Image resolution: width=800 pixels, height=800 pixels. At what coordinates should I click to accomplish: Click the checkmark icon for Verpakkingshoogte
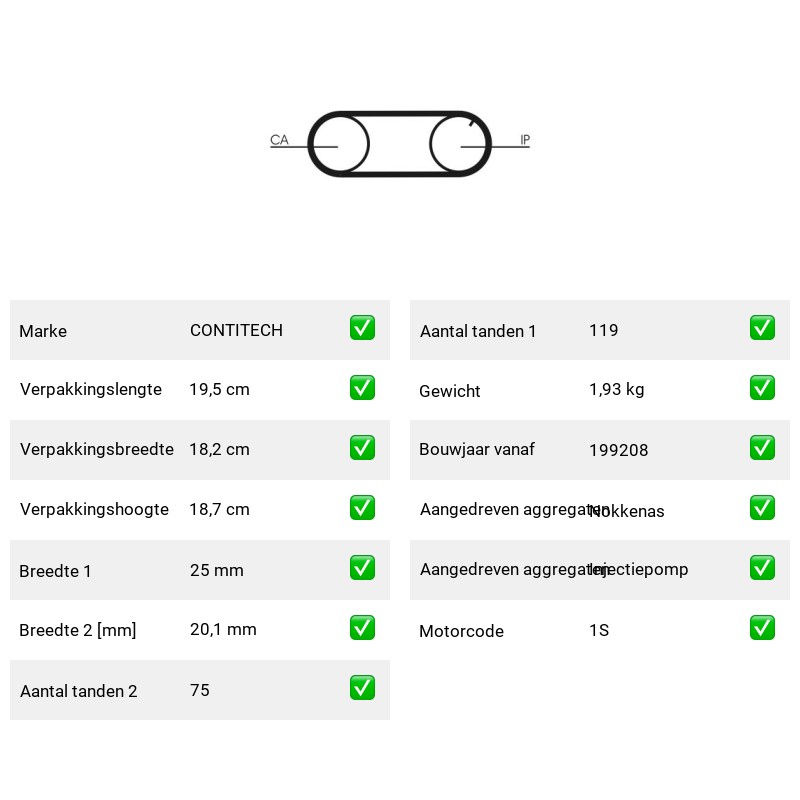[362, 508]
